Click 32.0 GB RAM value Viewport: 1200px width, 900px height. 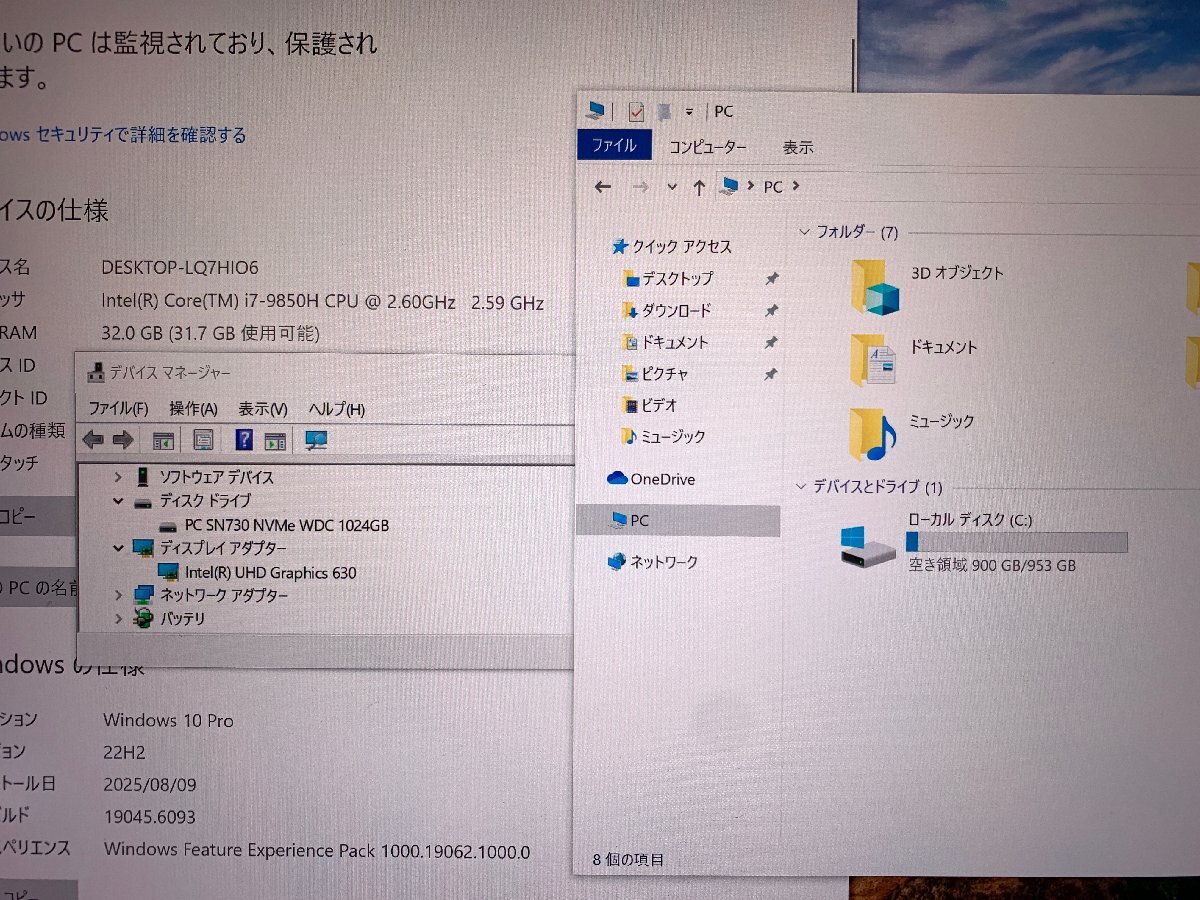pos(210,333)
